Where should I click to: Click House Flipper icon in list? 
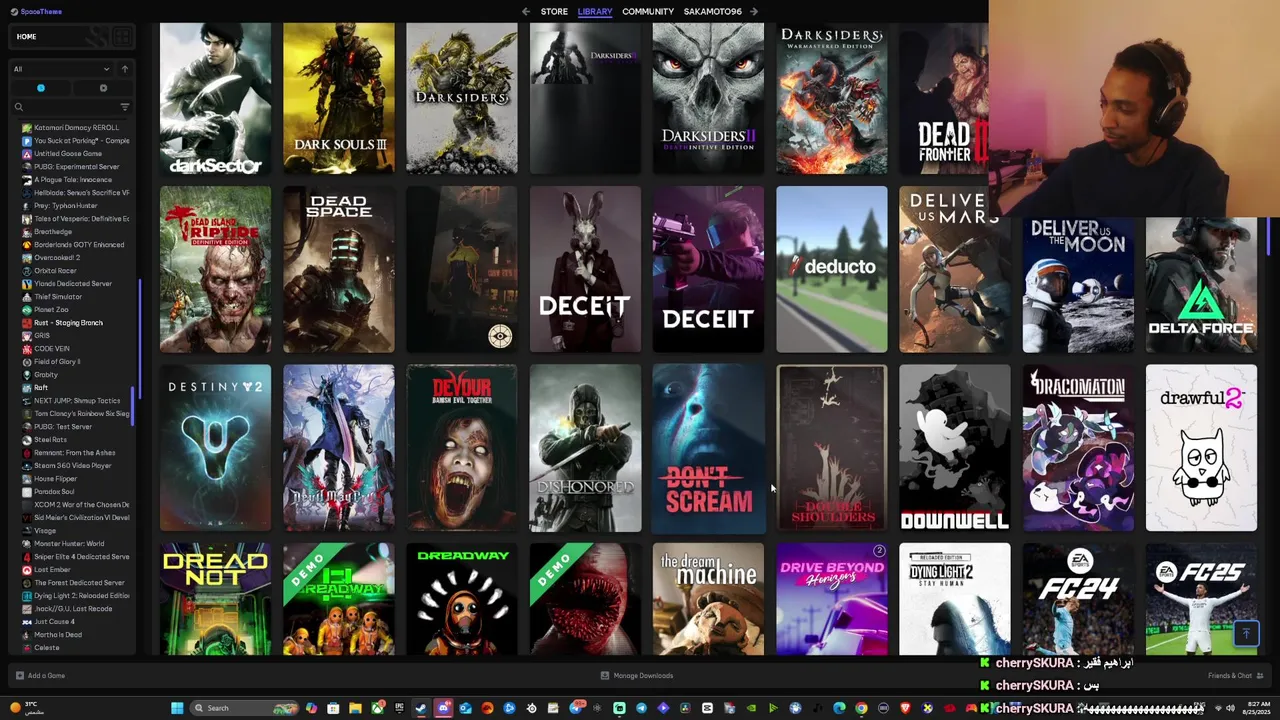[27, 479]
